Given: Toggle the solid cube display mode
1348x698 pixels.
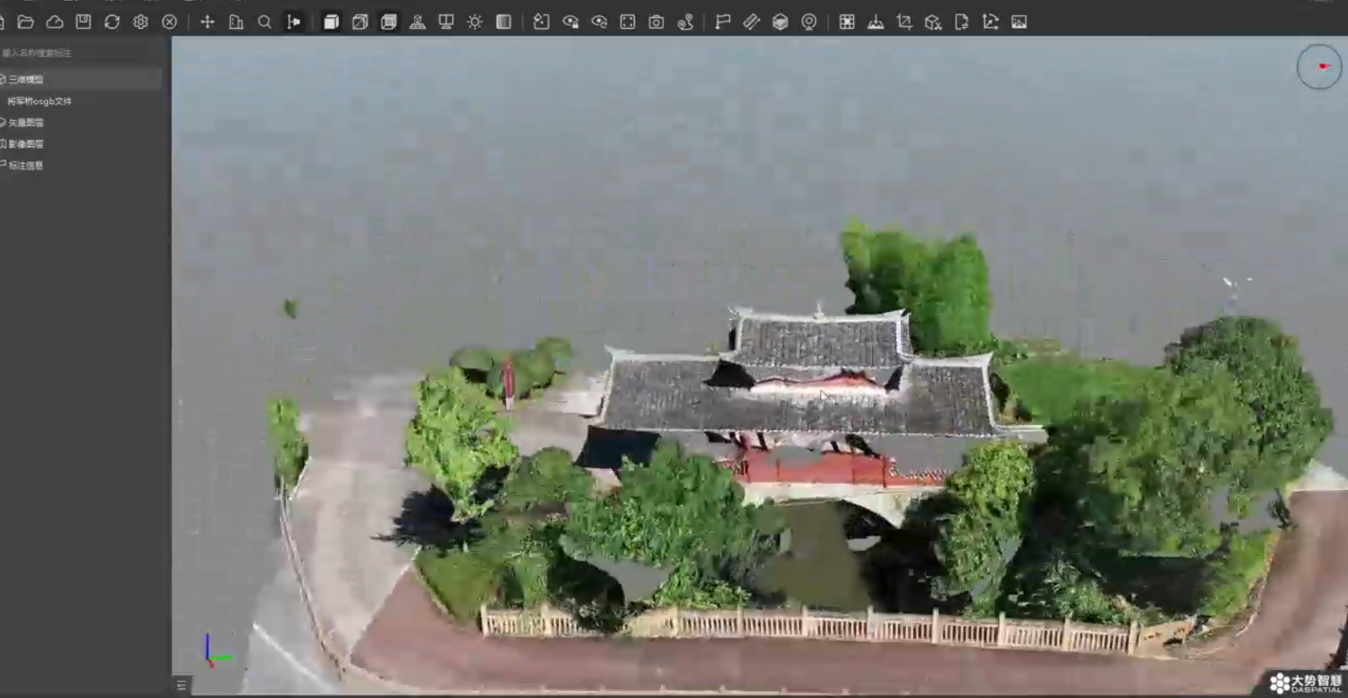Looking at the screenshot, I should tap(331, 22).
